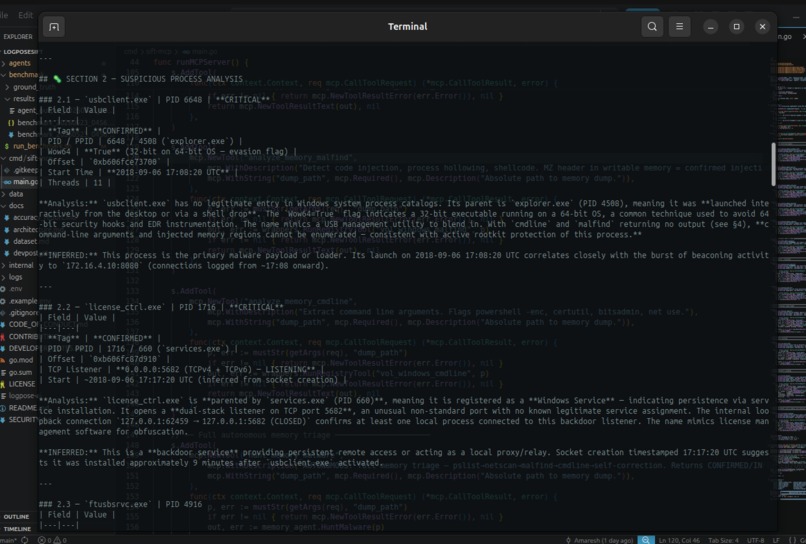Click the CODE_OF_CONDUCT markdown file icon
The width and height of the screenshot is (806, 544).
[x=3, y=324]
